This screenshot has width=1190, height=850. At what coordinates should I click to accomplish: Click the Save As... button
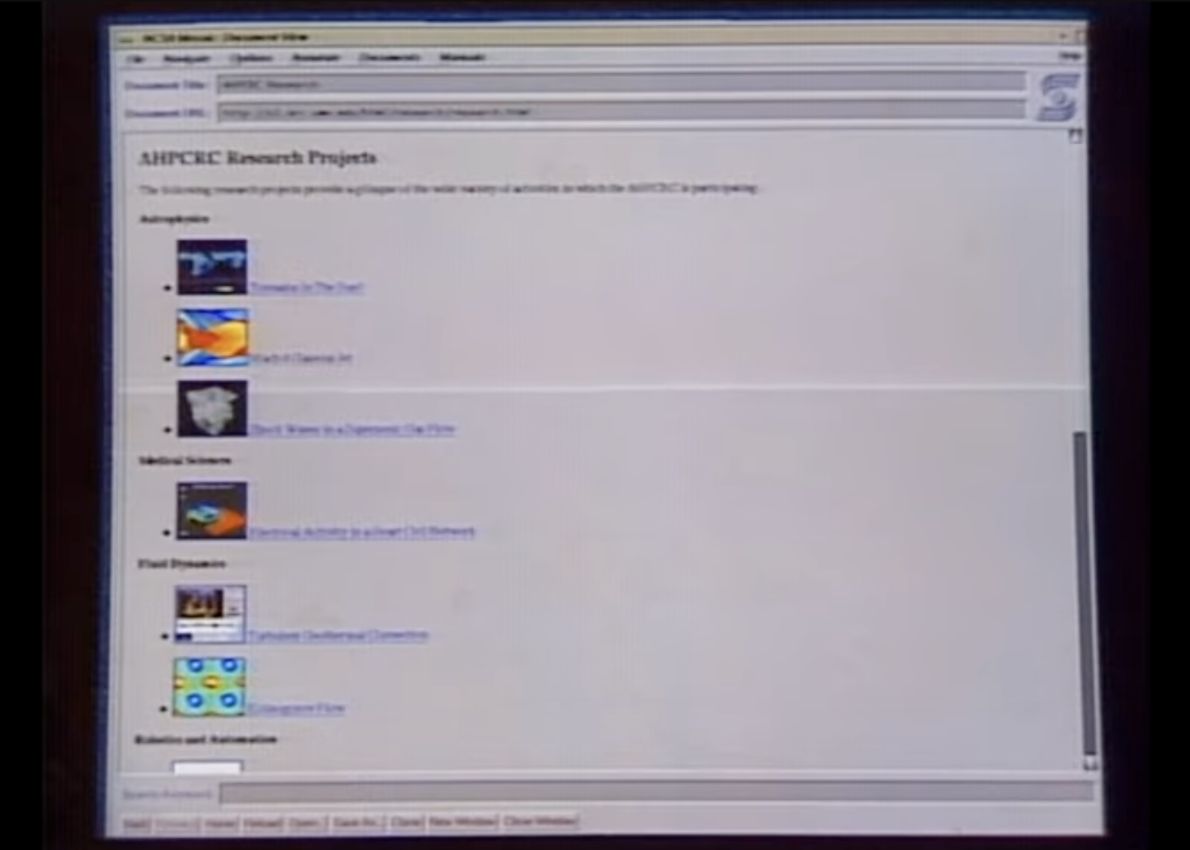(x=357, y=823)
